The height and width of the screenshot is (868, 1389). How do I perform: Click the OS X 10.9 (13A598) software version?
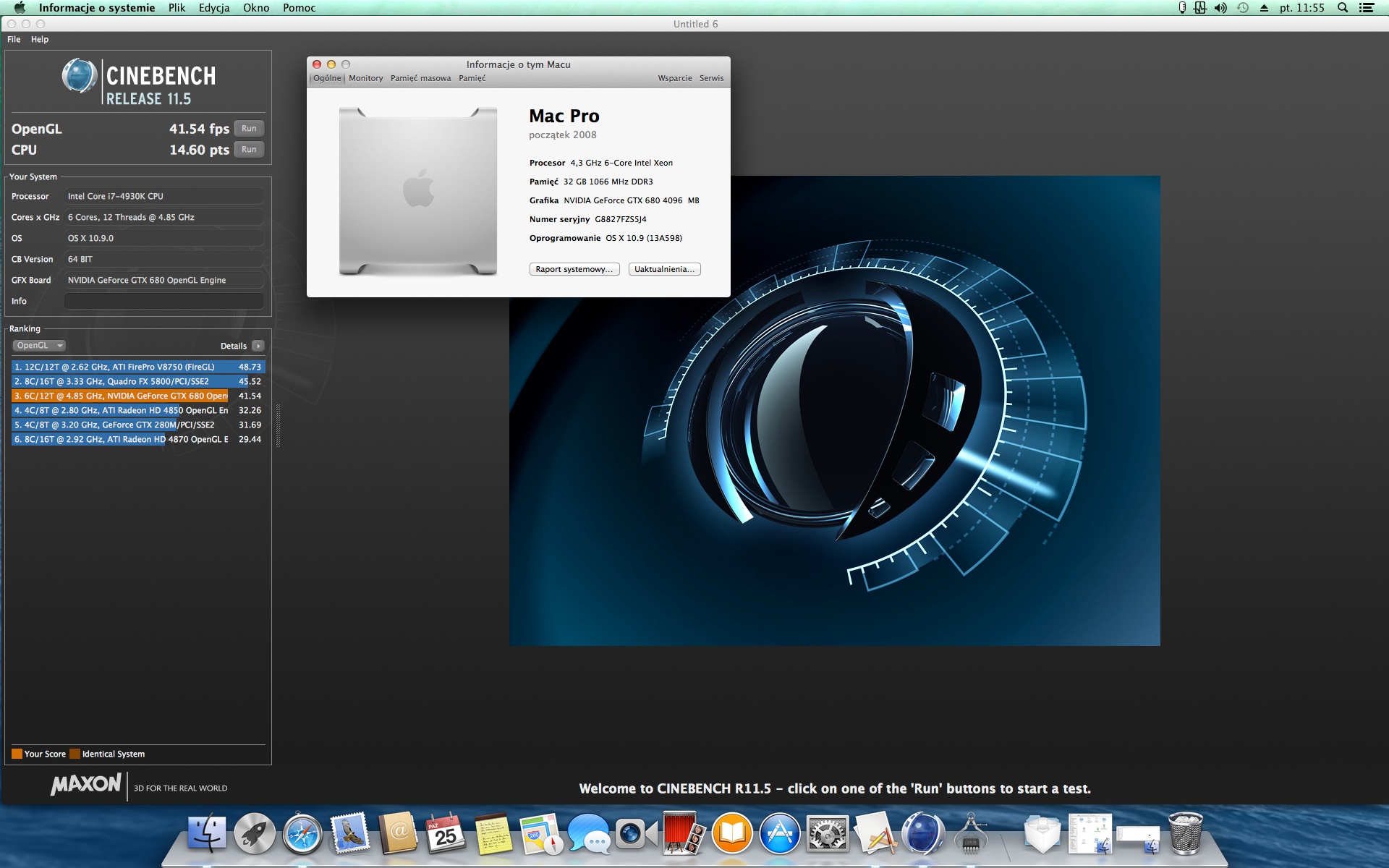(x=644, y=238)
